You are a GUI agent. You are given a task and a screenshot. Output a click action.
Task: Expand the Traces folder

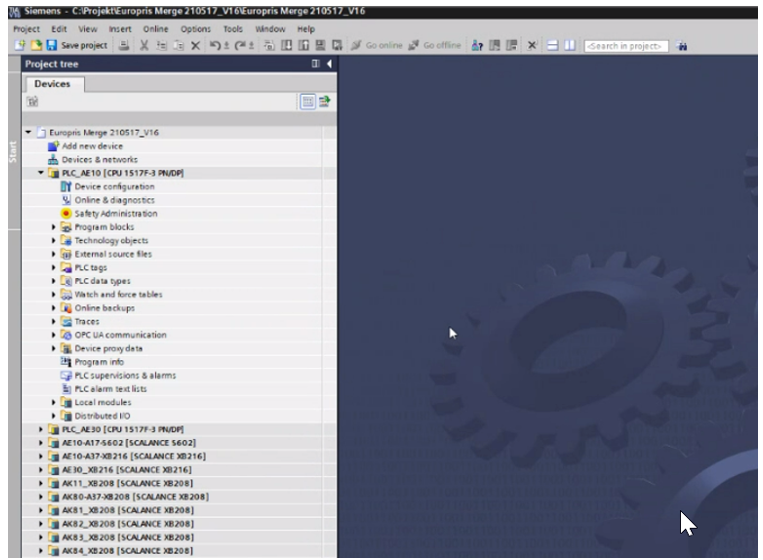tap(54, 321)
